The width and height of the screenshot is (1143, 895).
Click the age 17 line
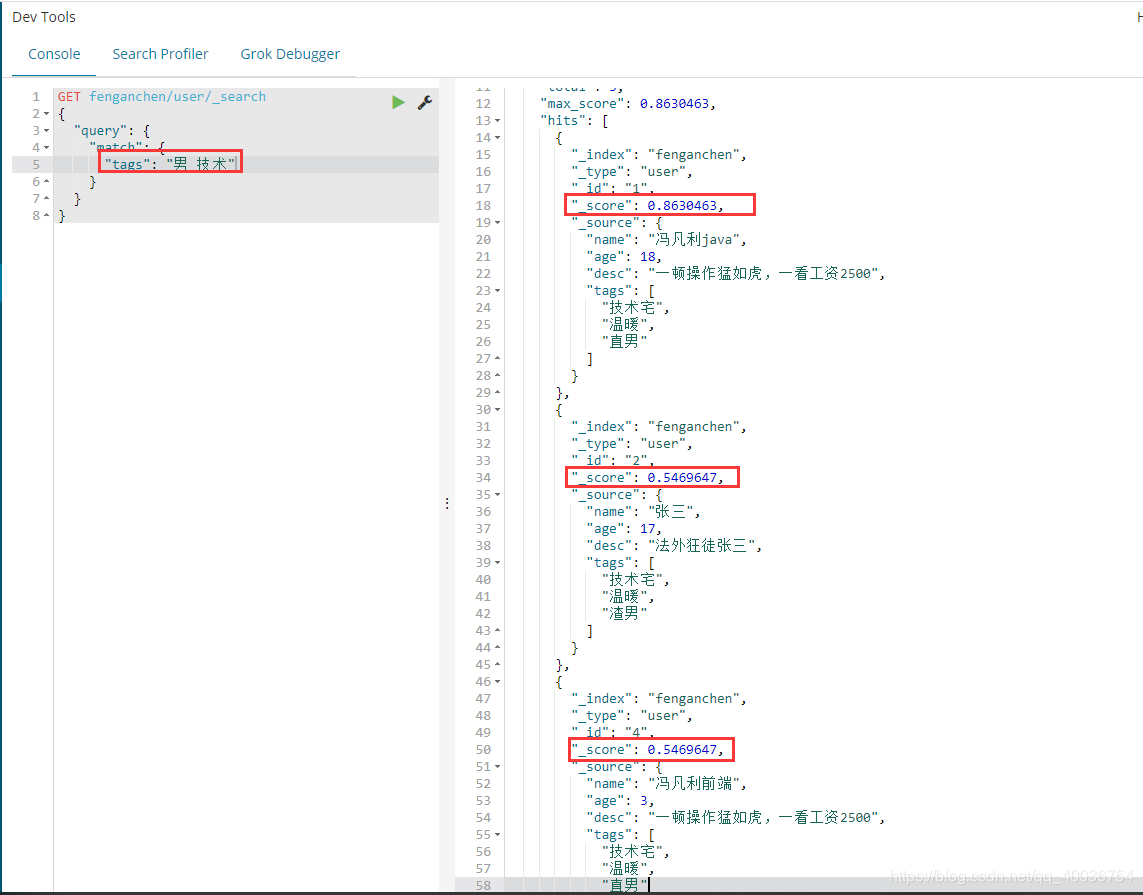point(624,528)
